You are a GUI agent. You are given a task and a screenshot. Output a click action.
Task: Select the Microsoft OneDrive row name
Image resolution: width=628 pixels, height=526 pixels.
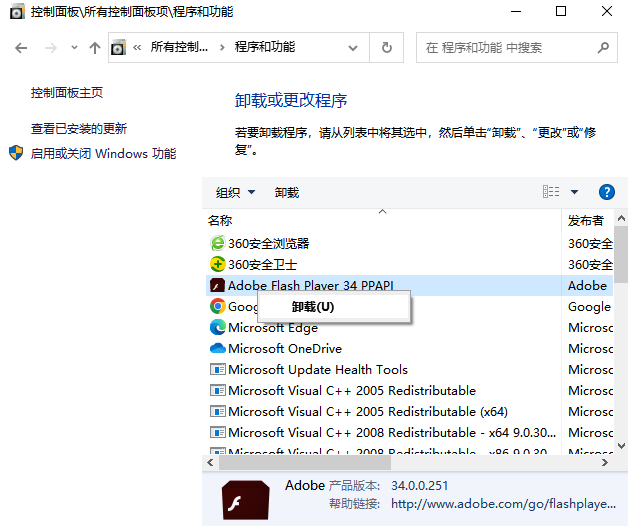(x=285, y=349)
